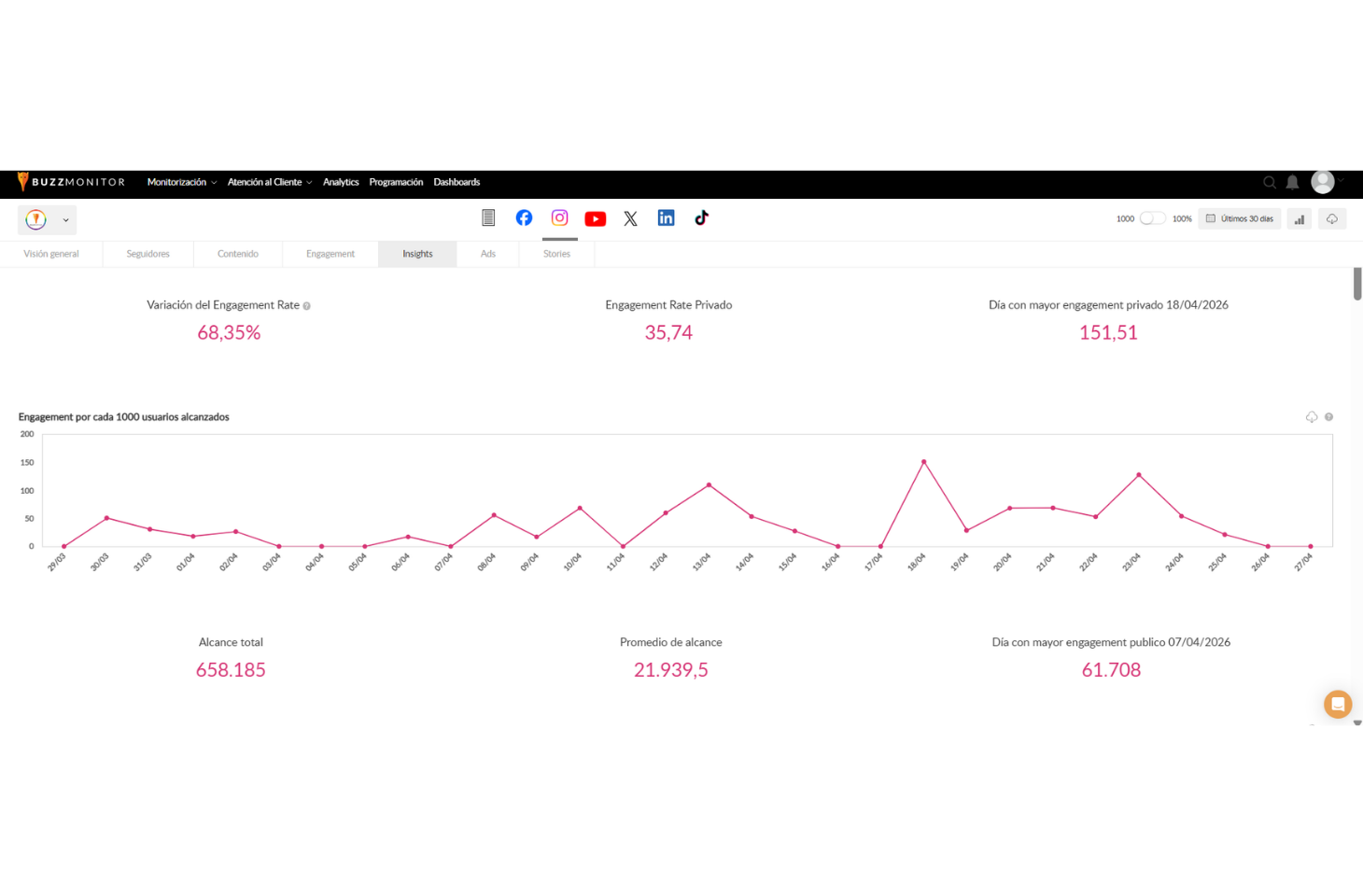Download the engagement chart via cloud icon
Viewport: 1363px width, 896px height.
[1311, 417]
